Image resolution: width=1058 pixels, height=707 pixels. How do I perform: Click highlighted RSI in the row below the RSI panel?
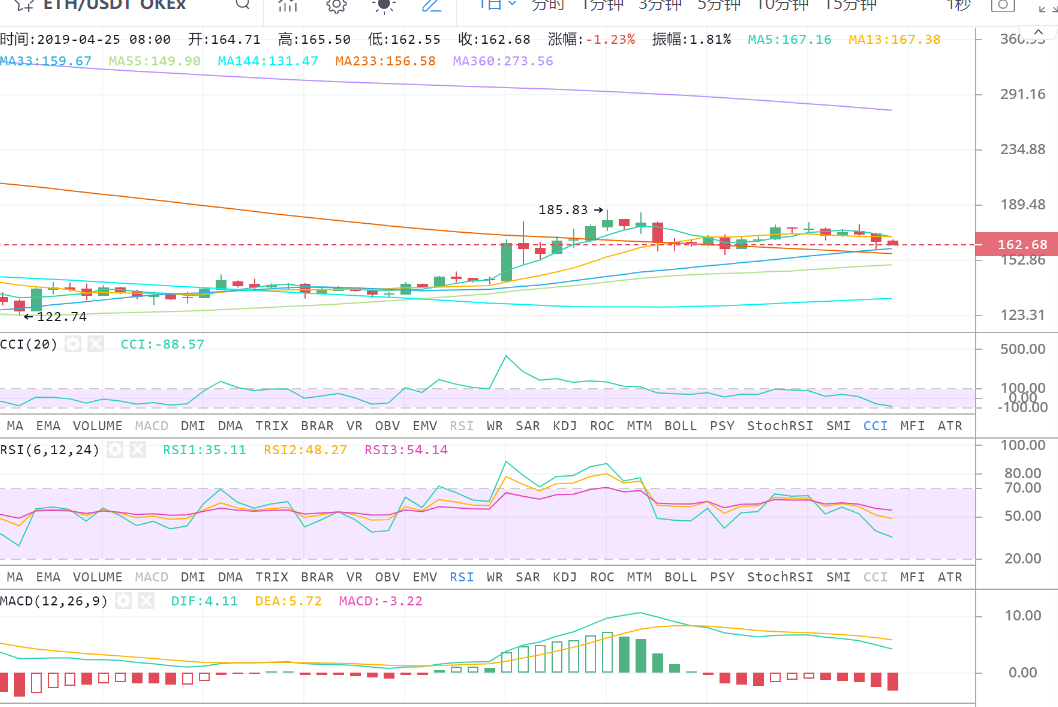462,577
